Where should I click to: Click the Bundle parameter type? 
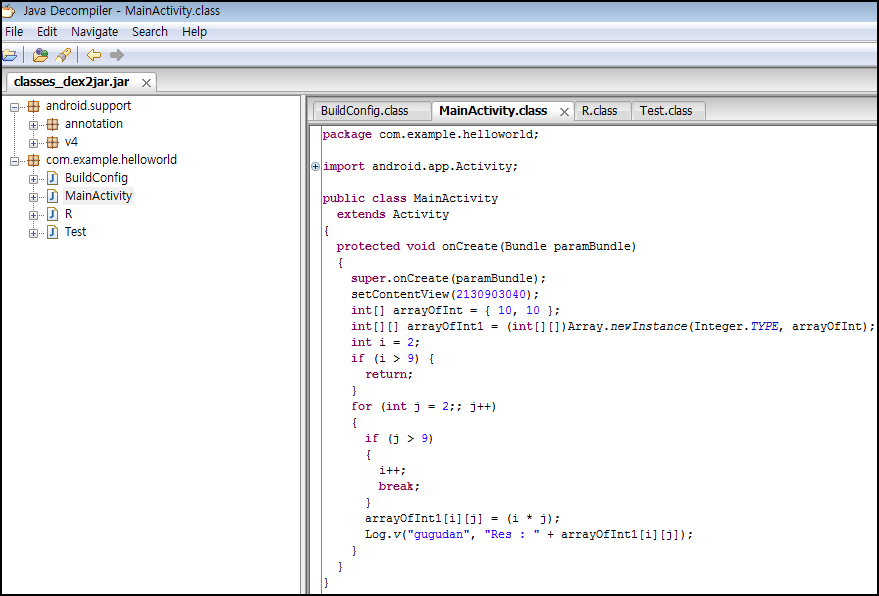[x=525, y=246]
